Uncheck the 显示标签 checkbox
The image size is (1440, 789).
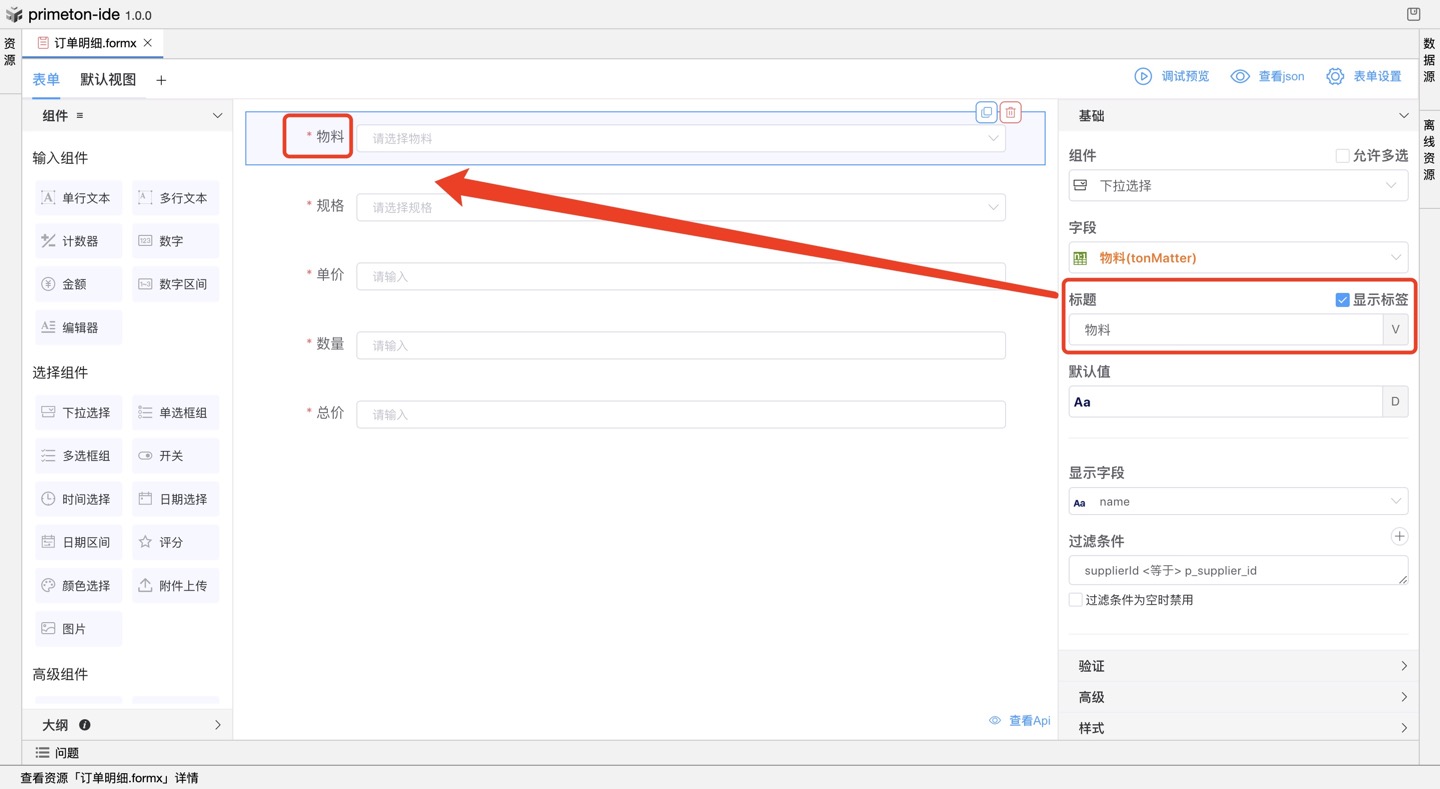click(1342, 300)
